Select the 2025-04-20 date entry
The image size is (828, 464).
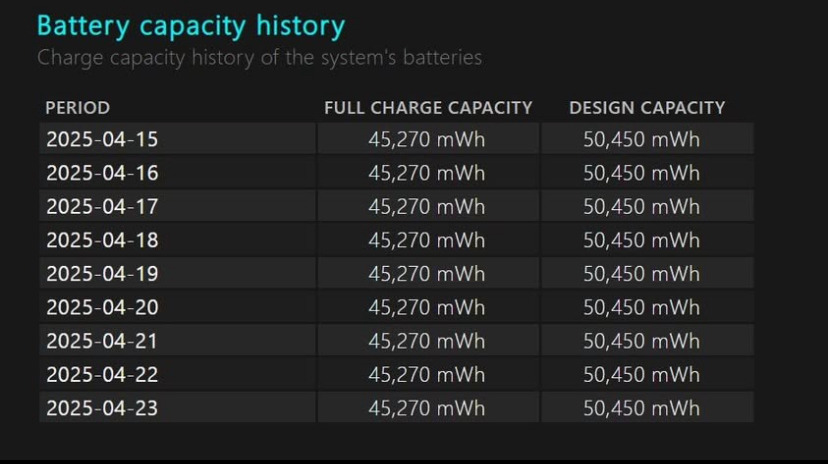pyautogui.click(x=102, y=307)
